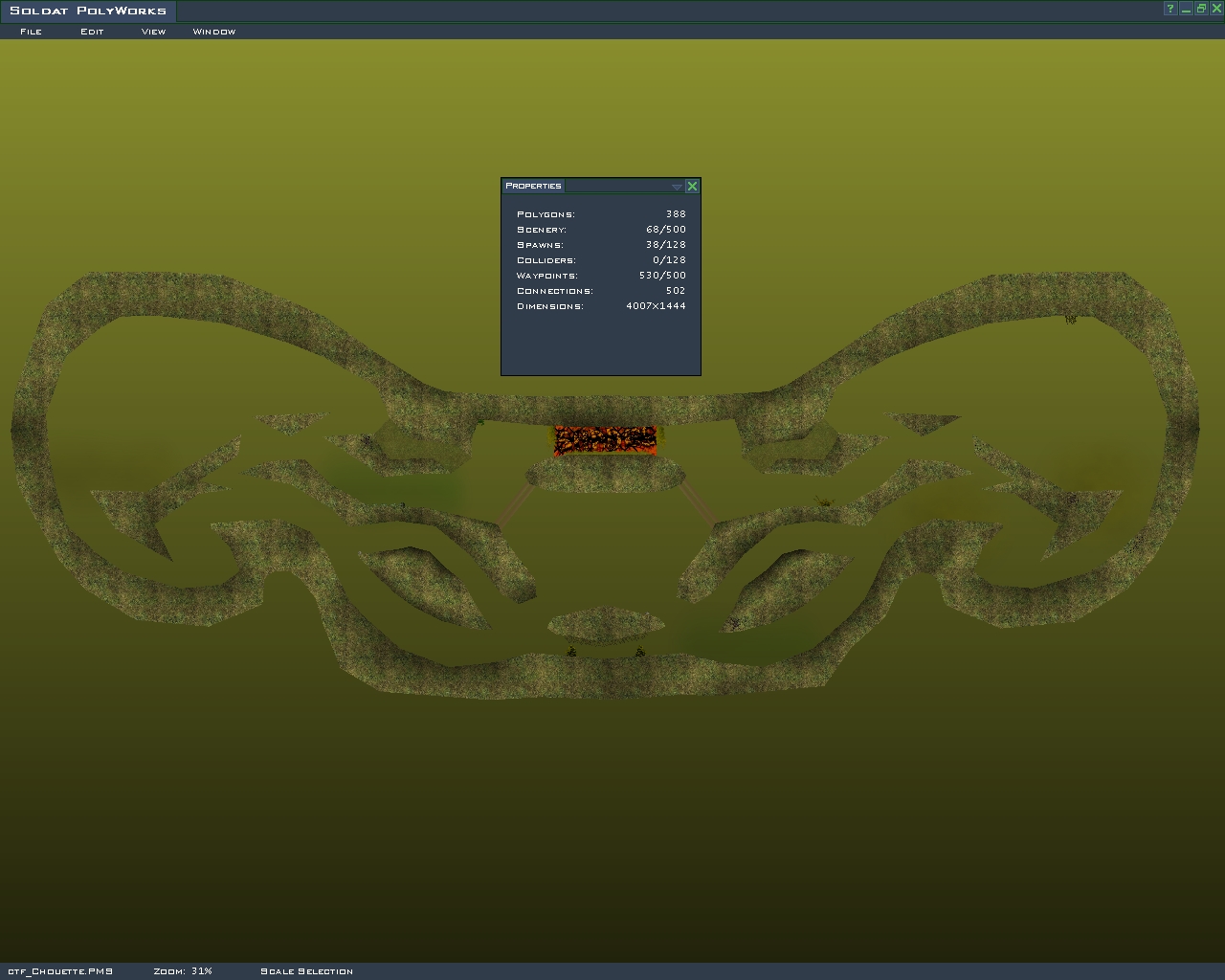Minimize the Soldat PolyWorks window
The image size is (1225, 980).
point(1186,9)
